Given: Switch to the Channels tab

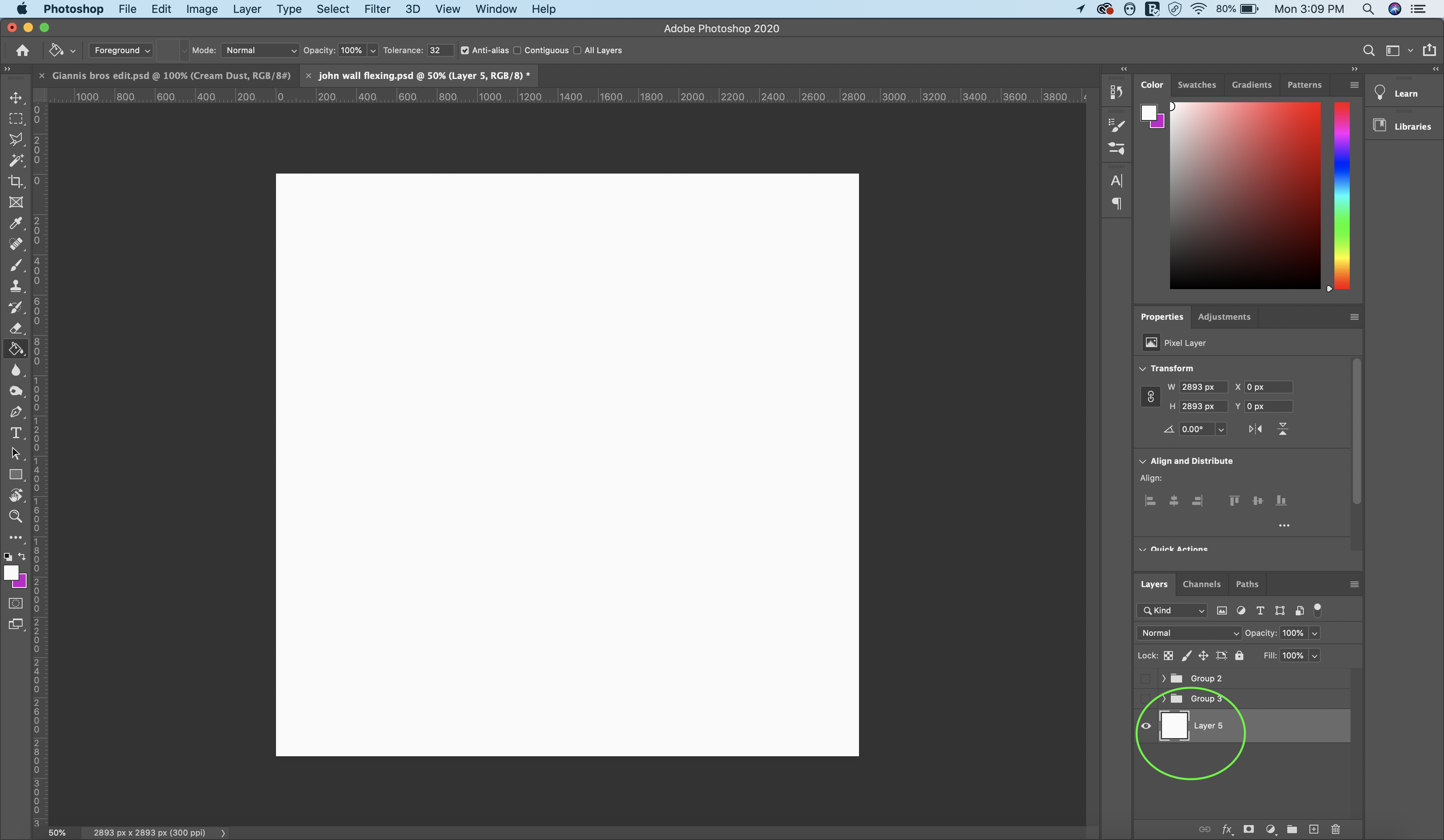Looking at the screenshot, I should coord(1201,583).
